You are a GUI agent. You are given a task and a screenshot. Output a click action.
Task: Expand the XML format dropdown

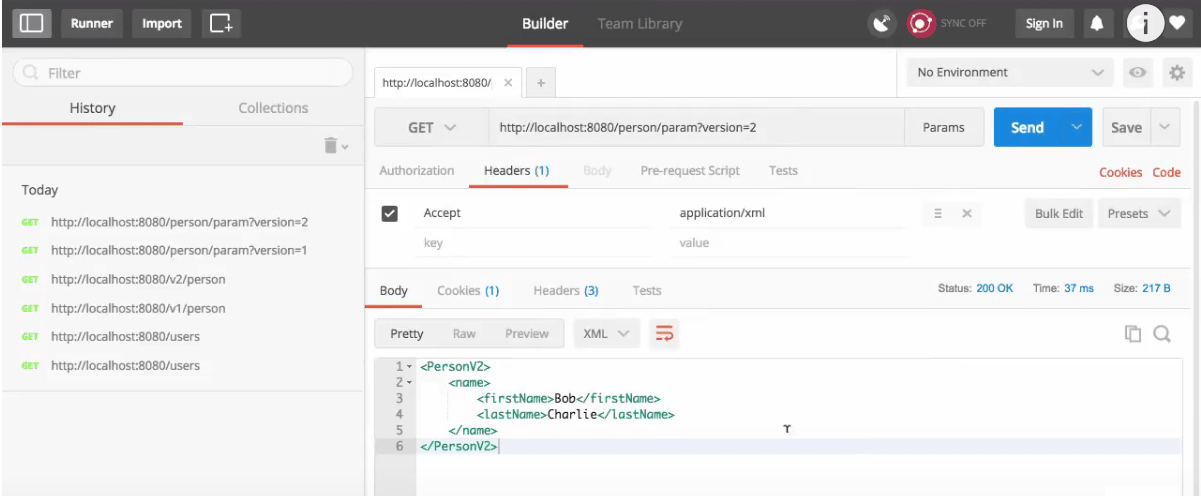coord(606,334)
